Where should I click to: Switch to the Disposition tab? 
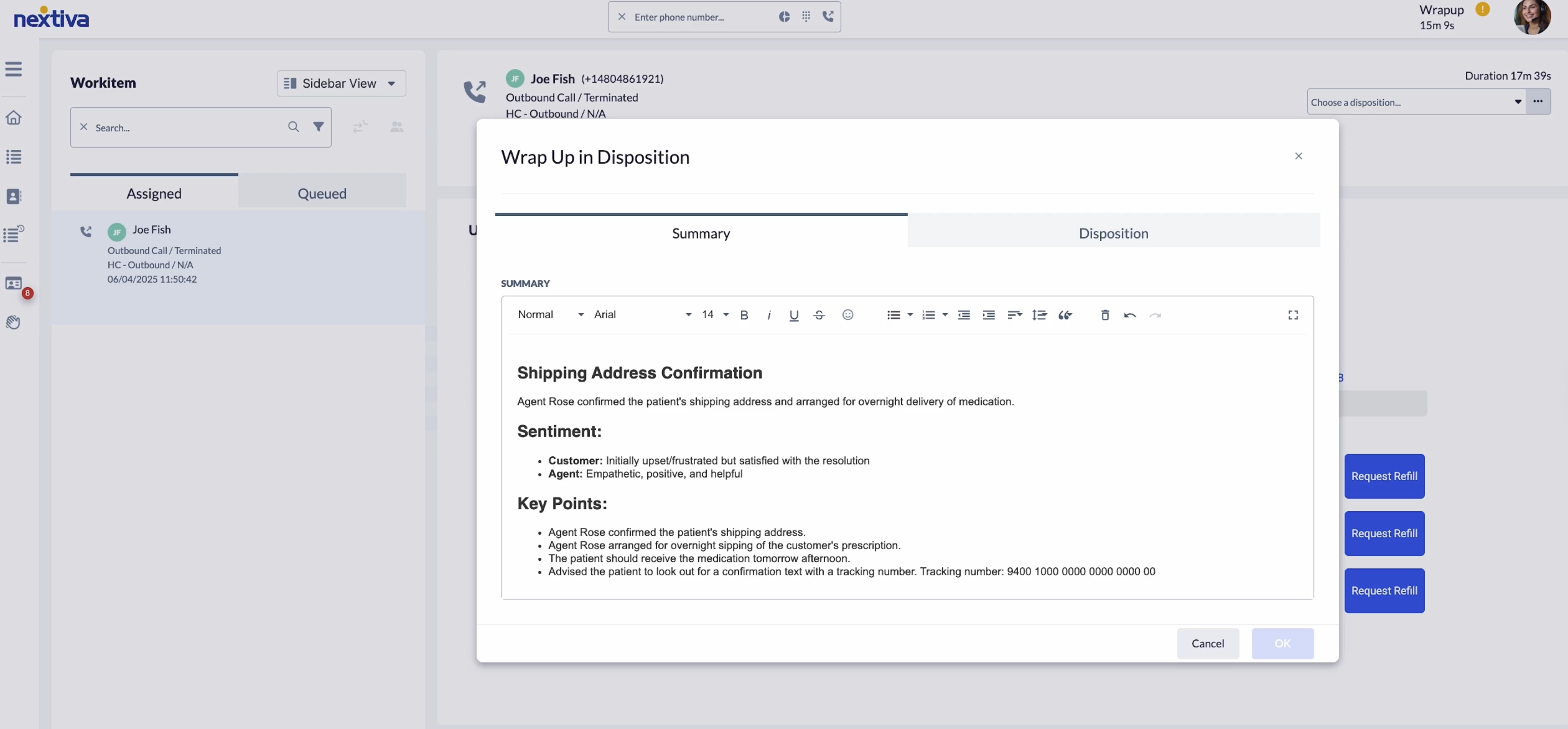[x=1113, y=233]
